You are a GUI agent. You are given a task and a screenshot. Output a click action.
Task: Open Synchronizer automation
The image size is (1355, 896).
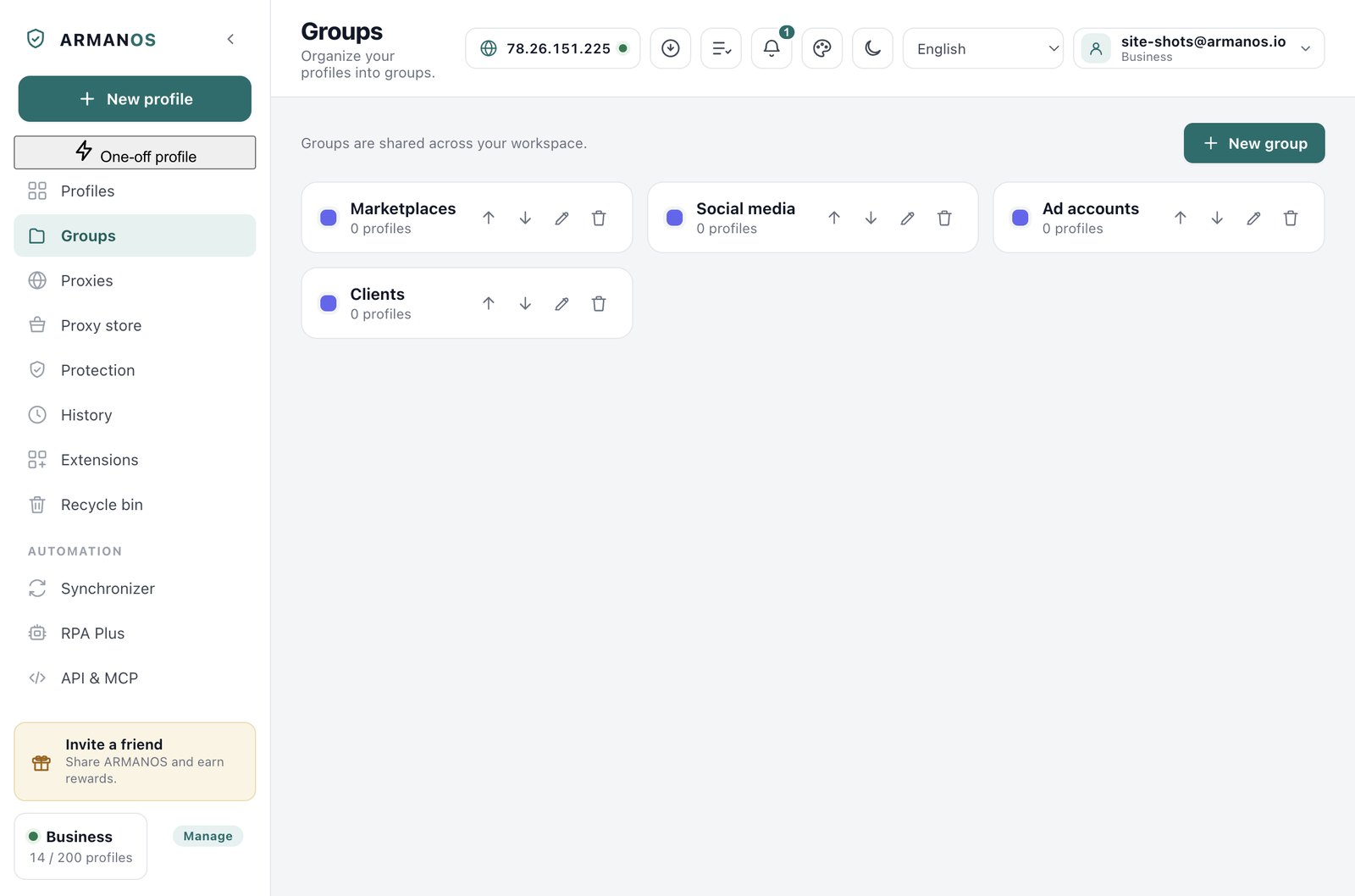click(x=135, y=589)
